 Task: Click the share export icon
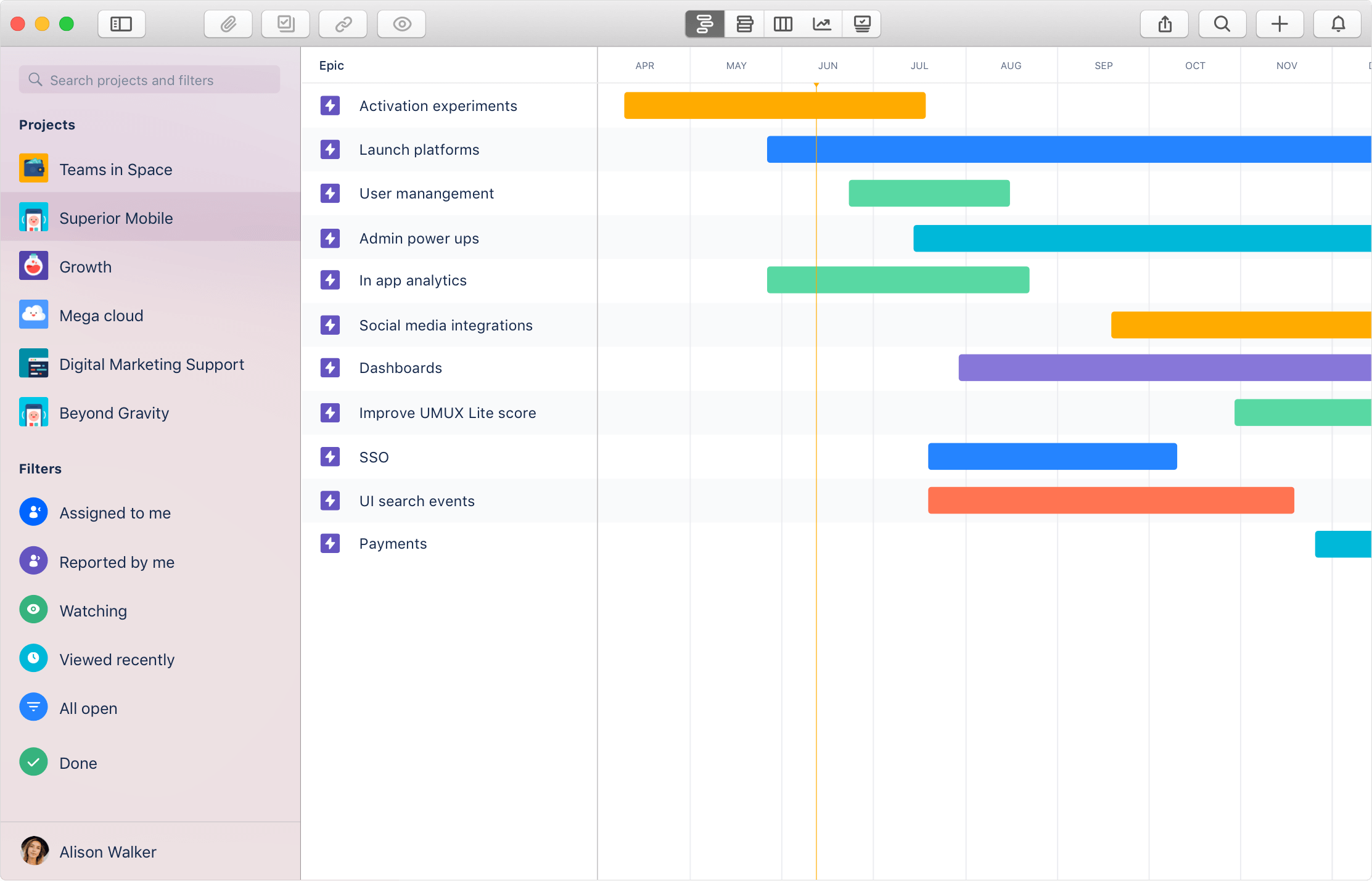click(x=1164, y=24)
